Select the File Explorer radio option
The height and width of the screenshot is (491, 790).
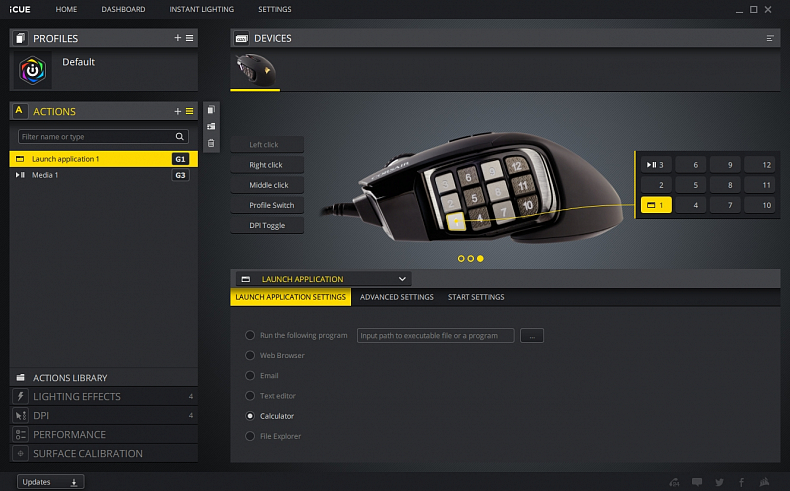click(x=250, y=436)
